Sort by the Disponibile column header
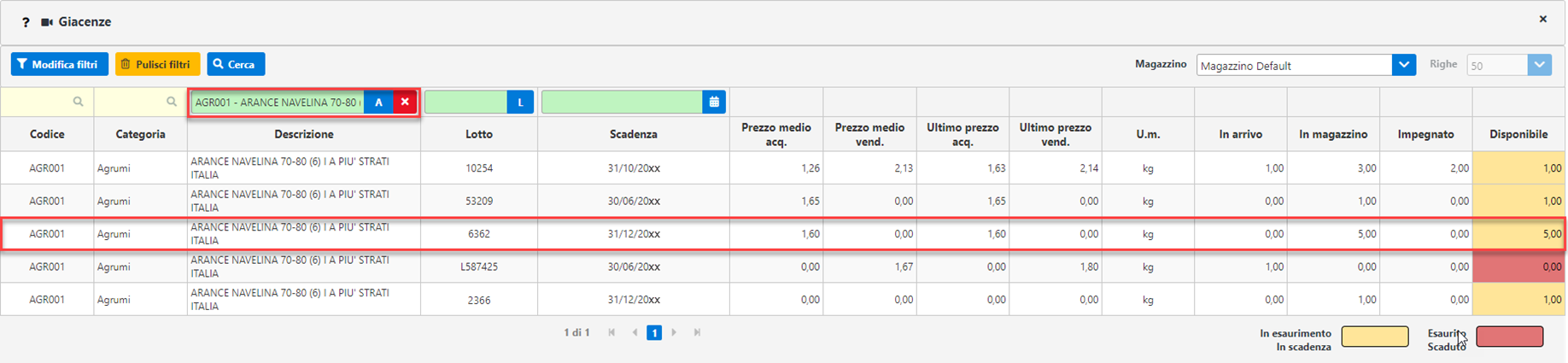The image size is (1568, 363). coord(1518,134)
